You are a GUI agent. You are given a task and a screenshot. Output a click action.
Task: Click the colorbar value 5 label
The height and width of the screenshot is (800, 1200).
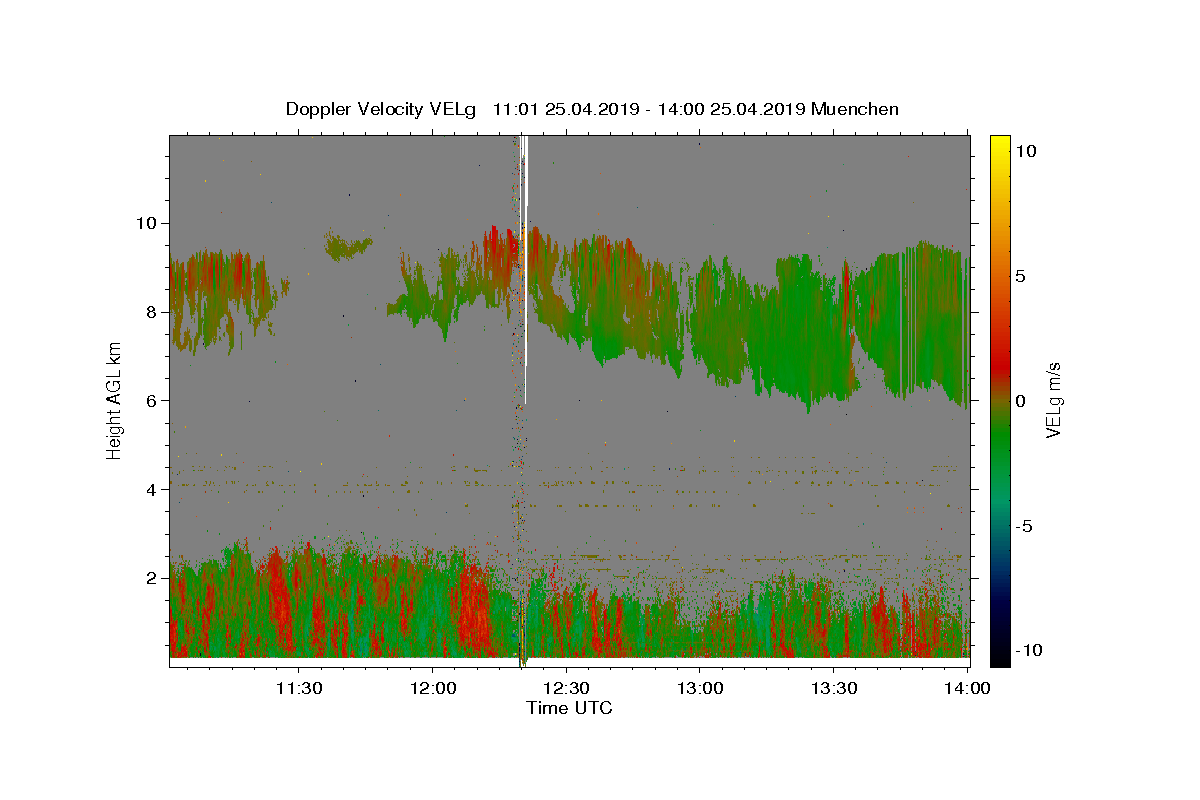point(1021,275)
